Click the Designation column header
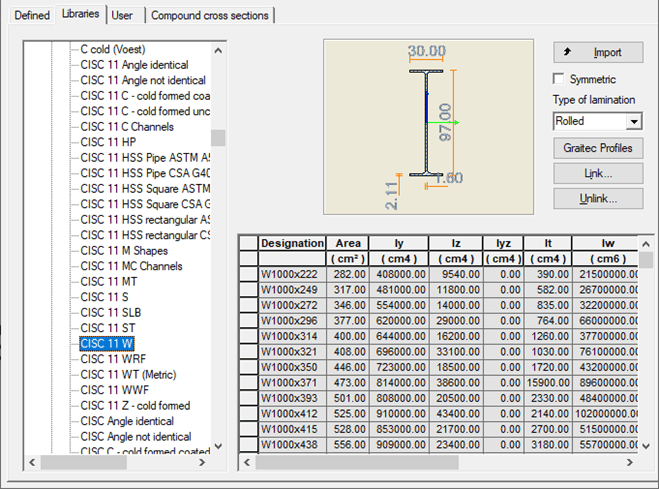 [x=291, y=243]
